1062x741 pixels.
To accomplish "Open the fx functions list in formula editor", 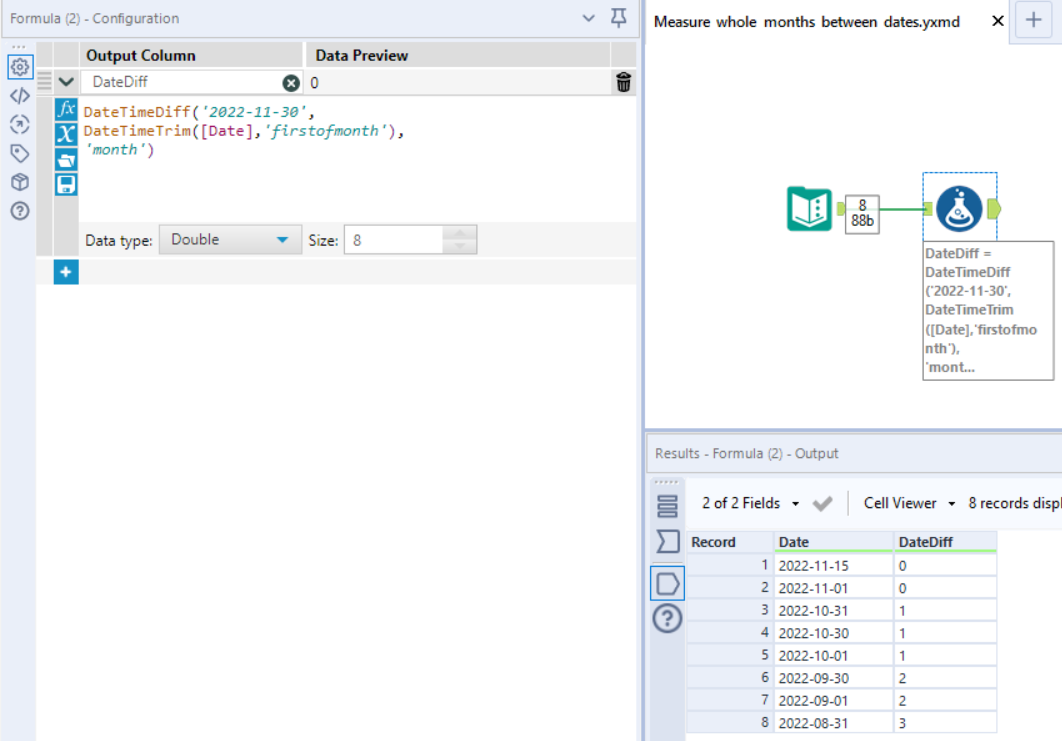I will [66, 110].
